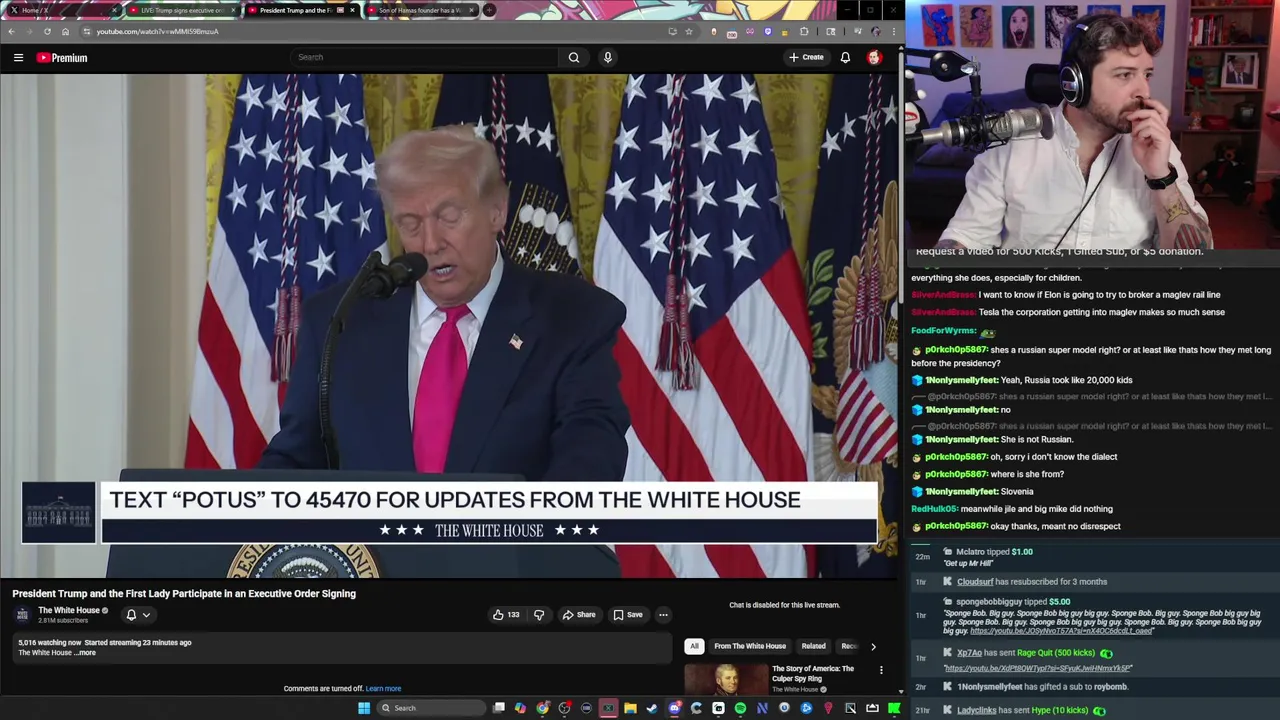
Task: Like the video with thumbs up
Action: click(x=506, y=615)
